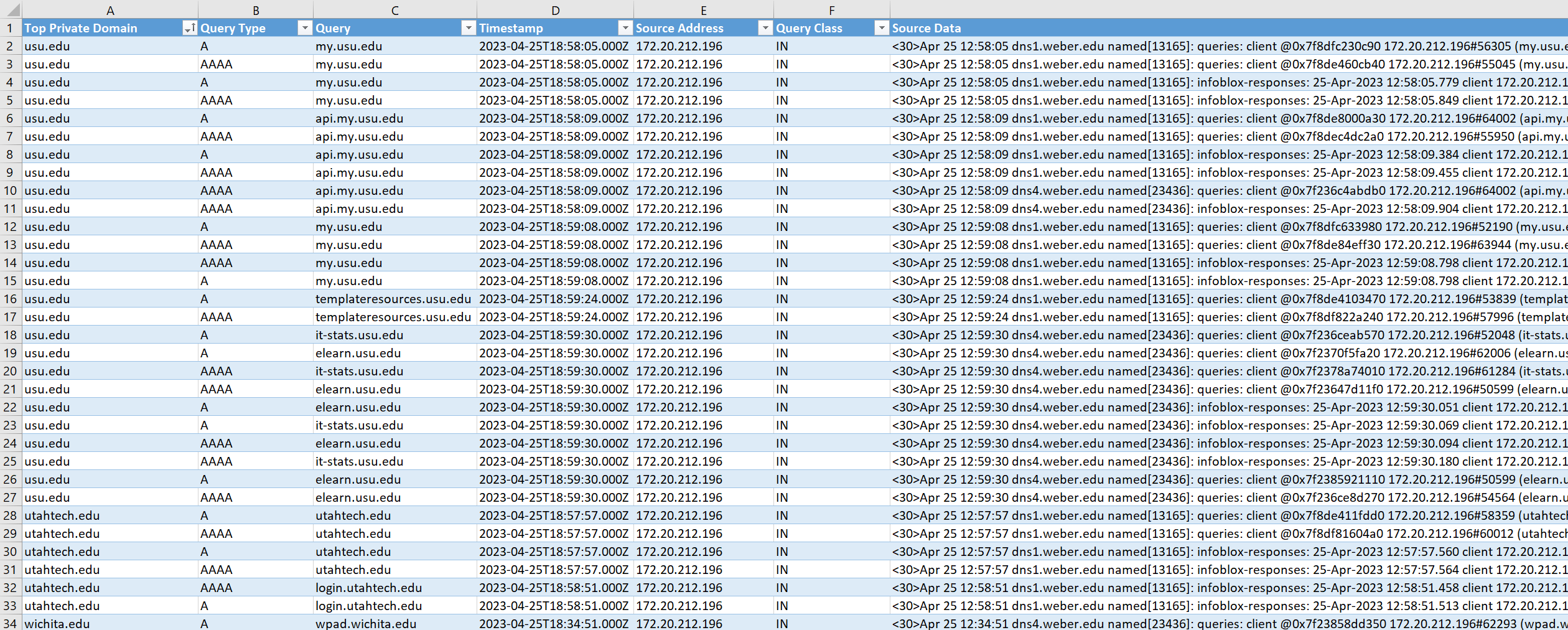Click templateresources.usu.edu in row 17
Screen dimensions: 1568x630
pyautogui.click(x=395, y=317)
